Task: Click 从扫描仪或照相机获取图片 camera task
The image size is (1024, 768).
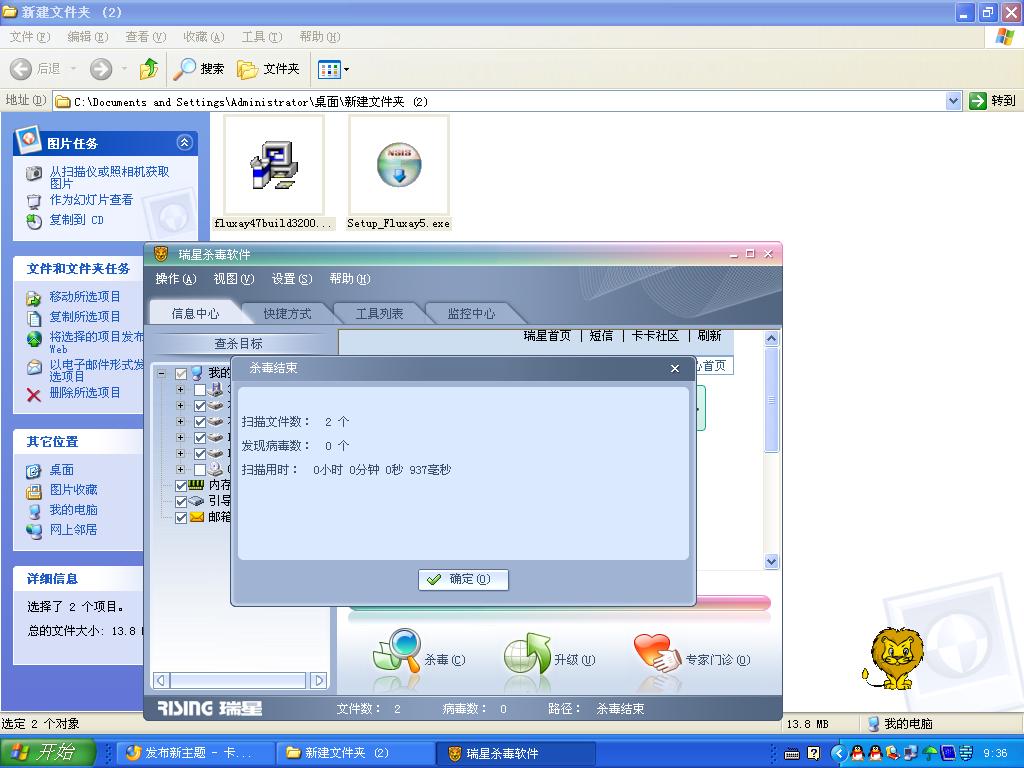Action: pos(109,177)
